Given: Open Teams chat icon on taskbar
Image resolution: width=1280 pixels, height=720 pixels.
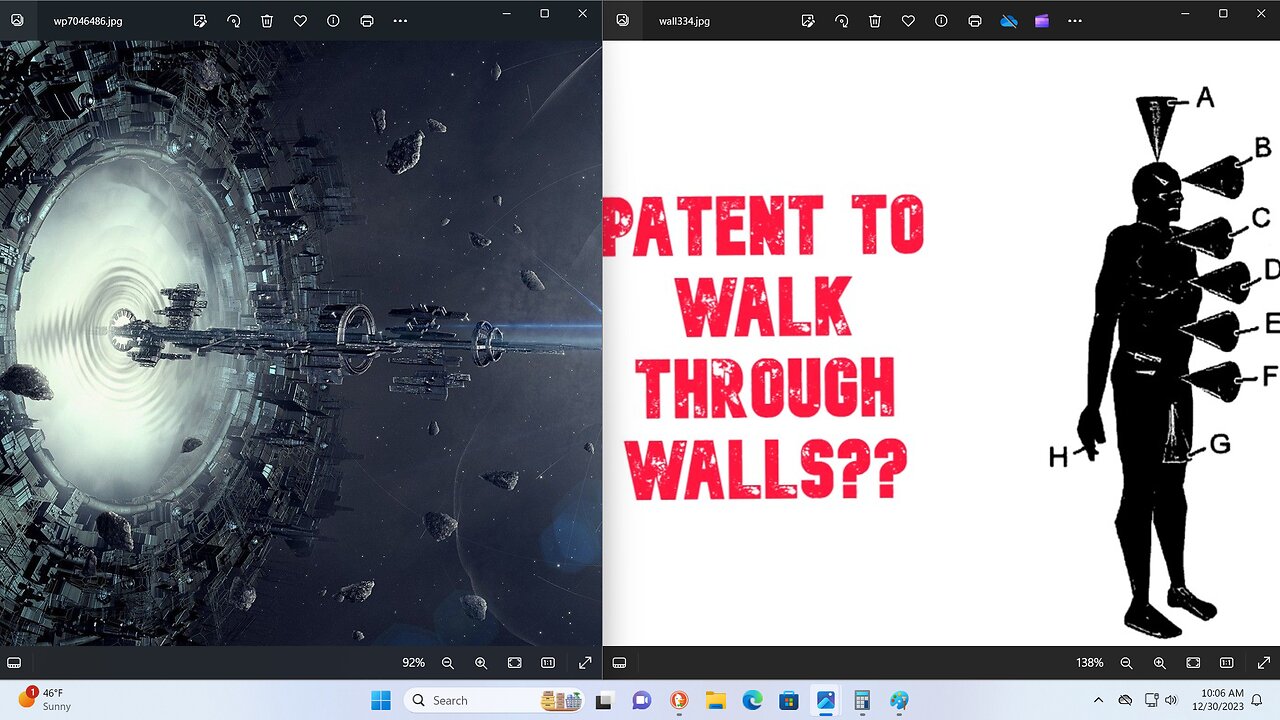Looking at the screenshot, I should point(641,700).
